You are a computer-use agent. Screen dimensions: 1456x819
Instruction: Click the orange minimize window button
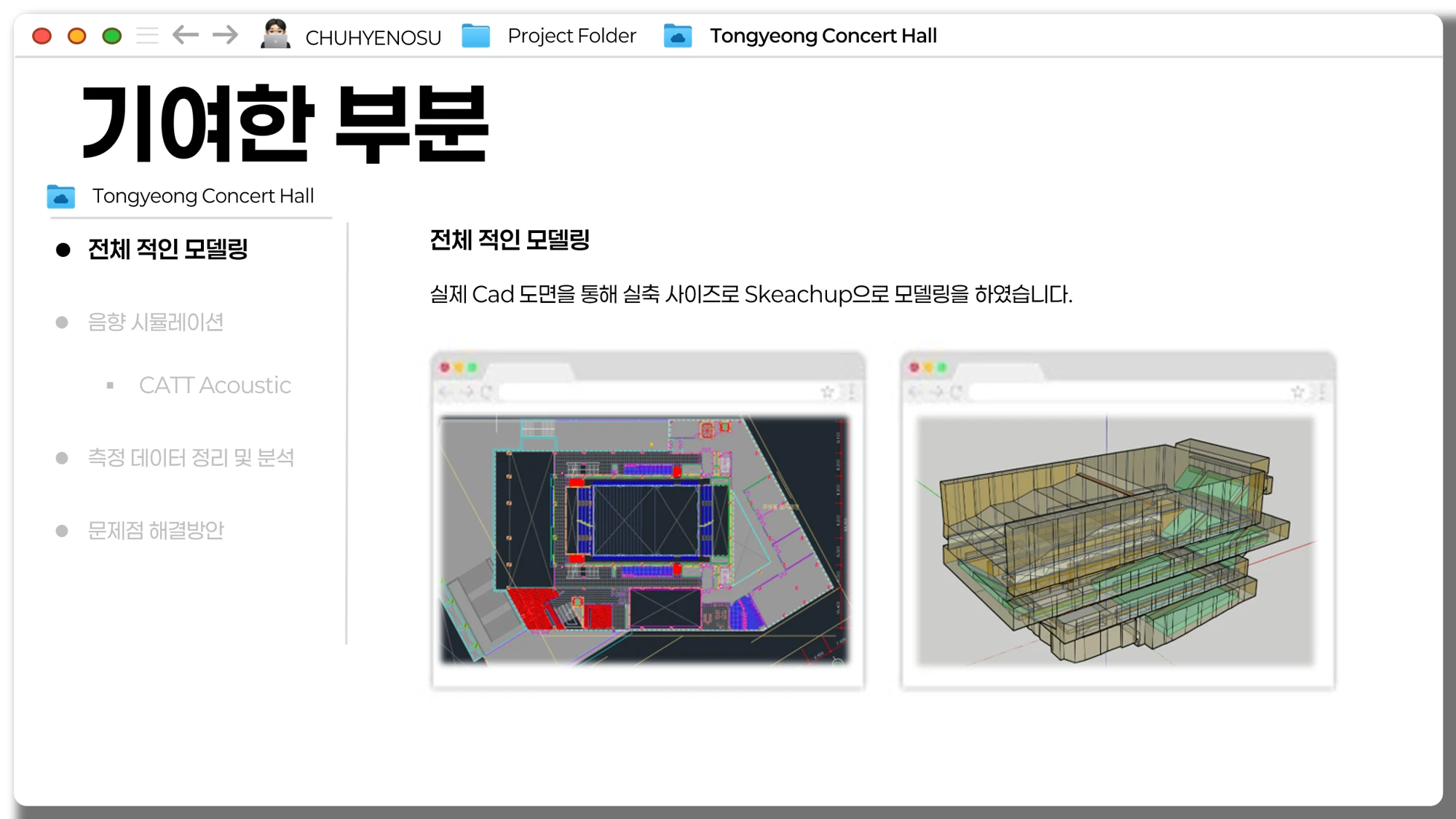(x=77, y=36)
